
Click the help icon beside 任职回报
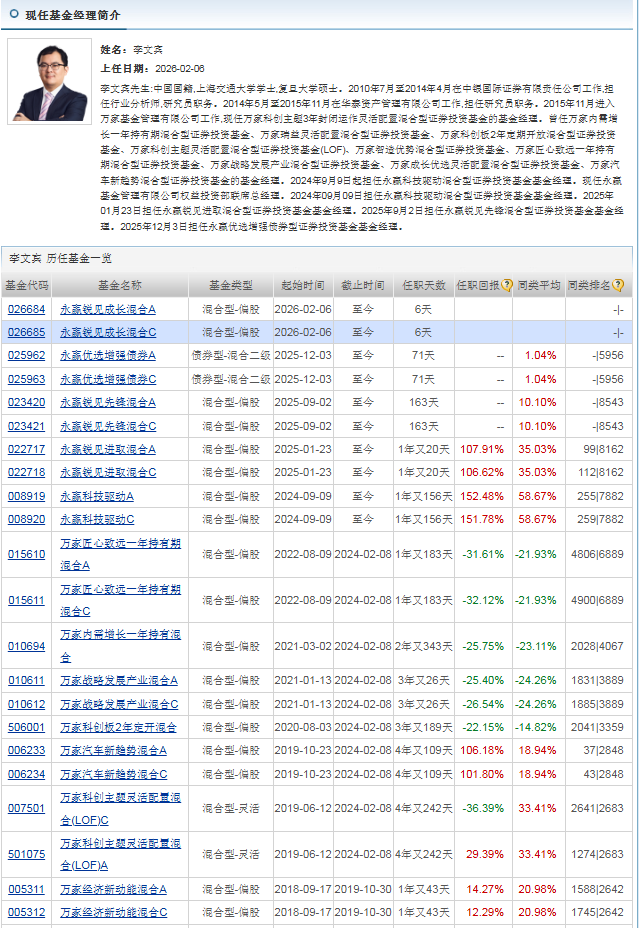(507, 285)
